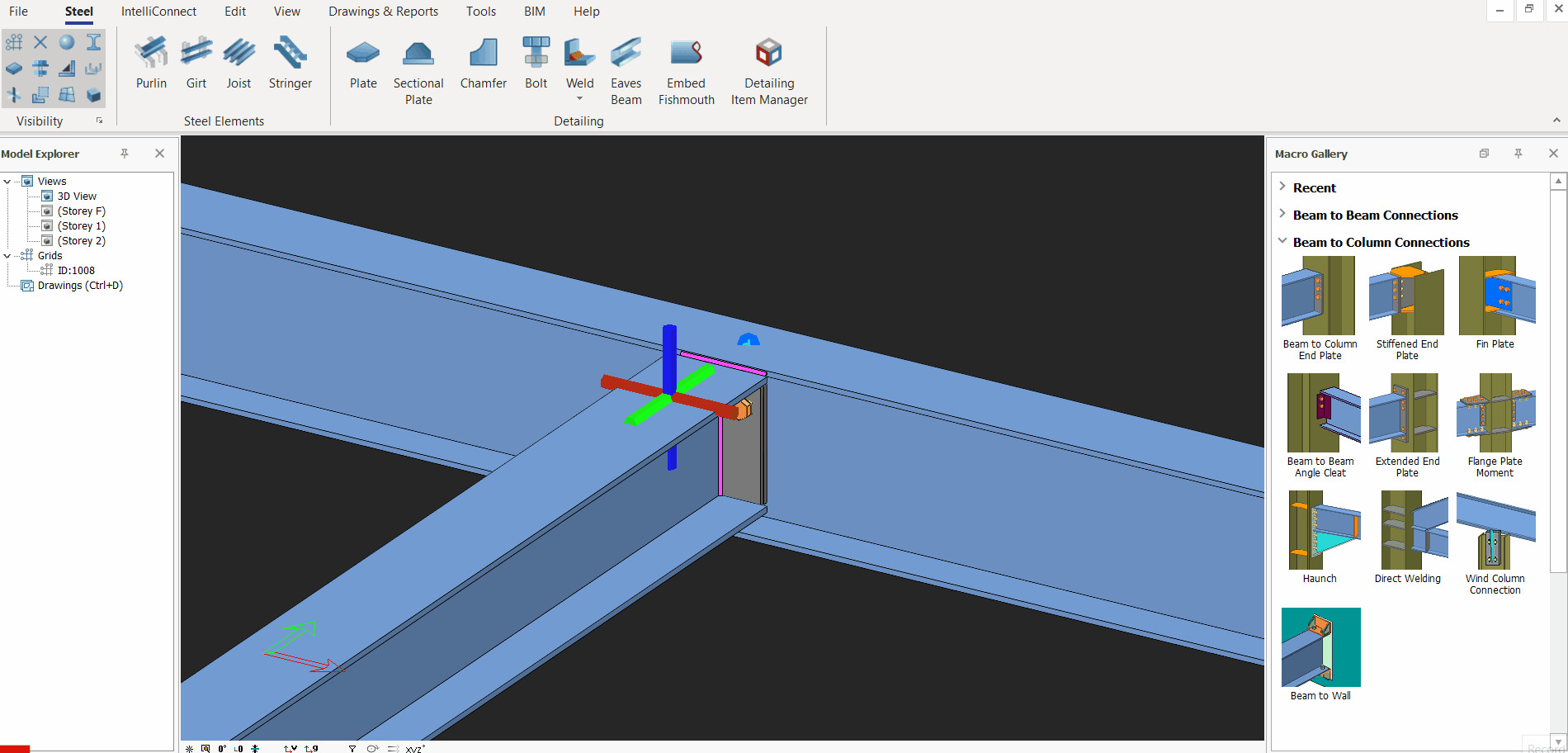
Task: Expand the Recent macro section
Action: (1282, 187)
